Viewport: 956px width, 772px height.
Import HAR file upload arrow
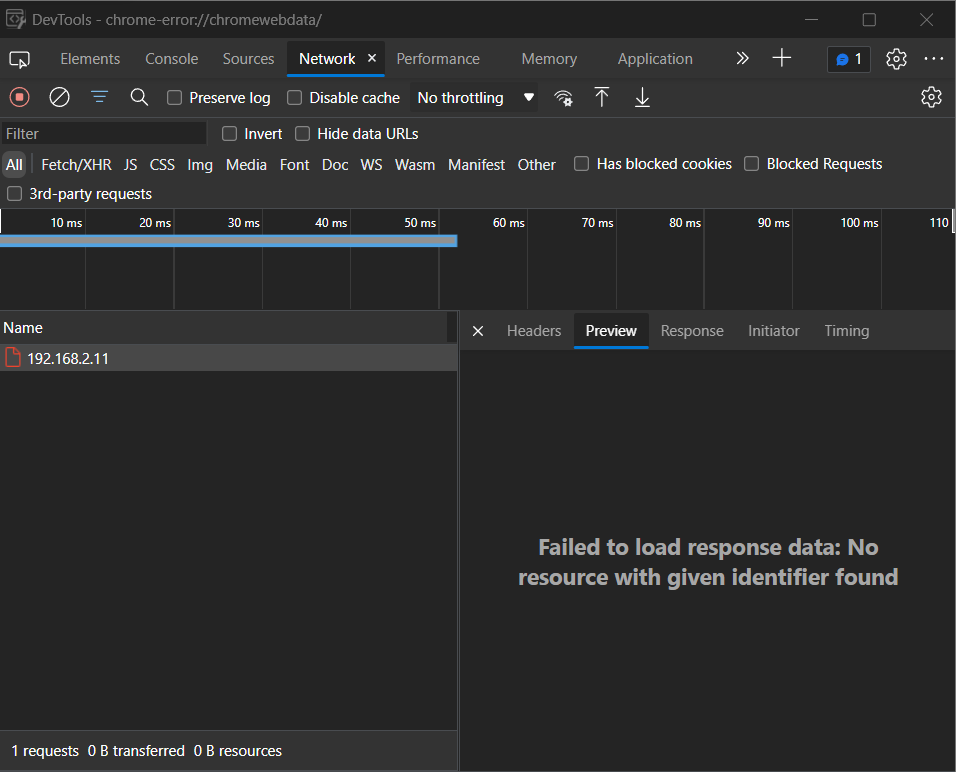click(x=602, y=97)
